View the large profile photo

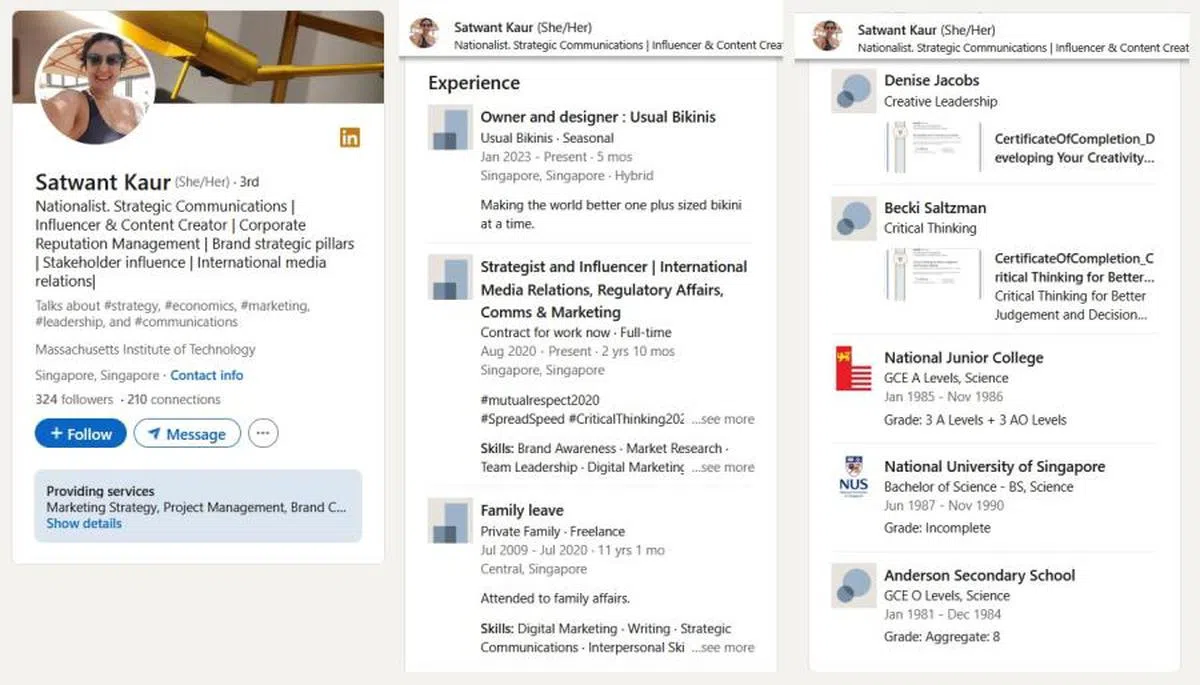(95, 86)
